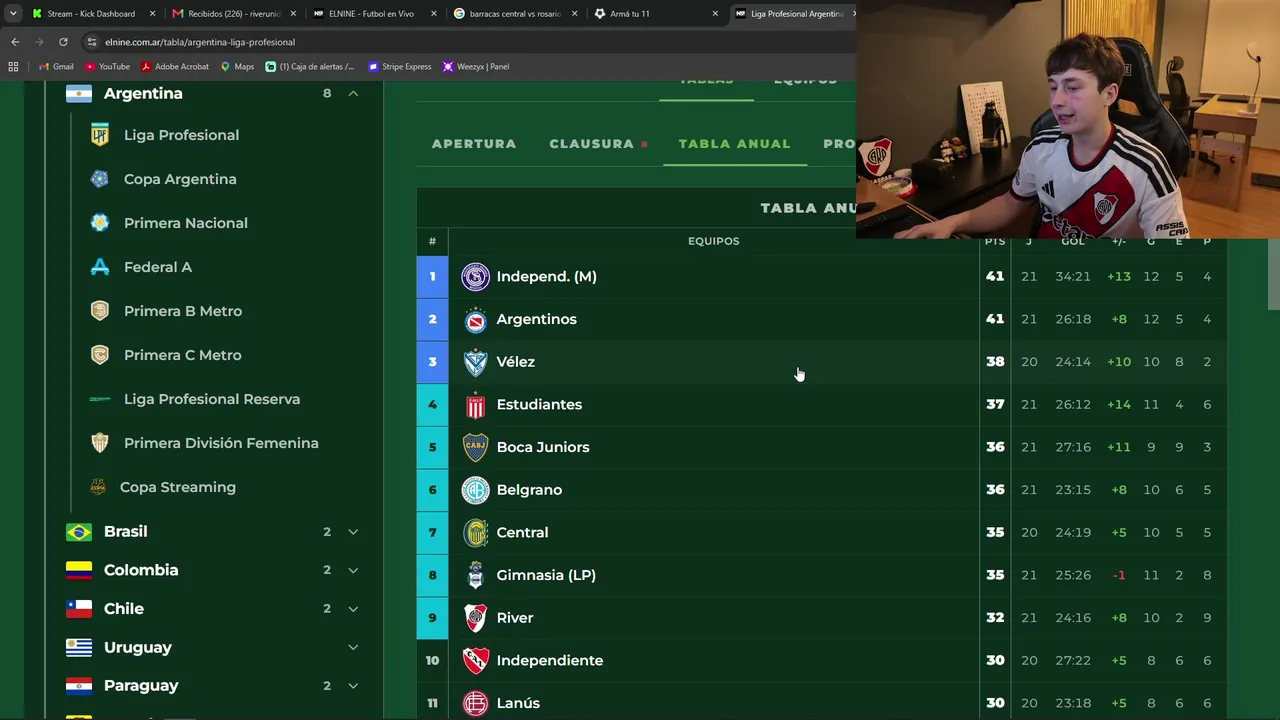Click the Uruguay flag icon

(79, 647)
